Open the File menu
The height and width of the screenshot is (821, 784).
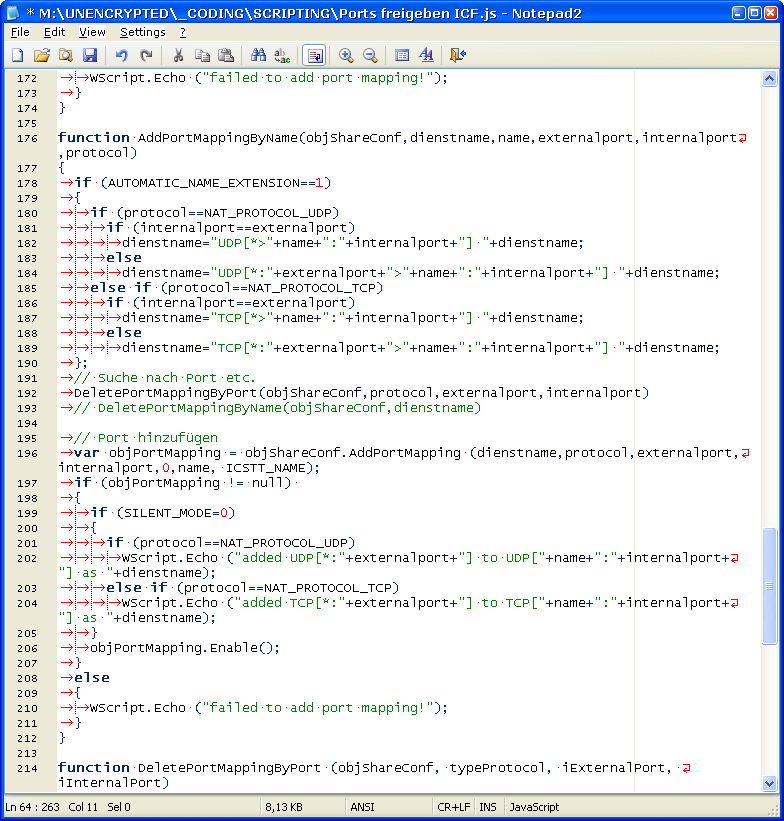pos(20,32)
